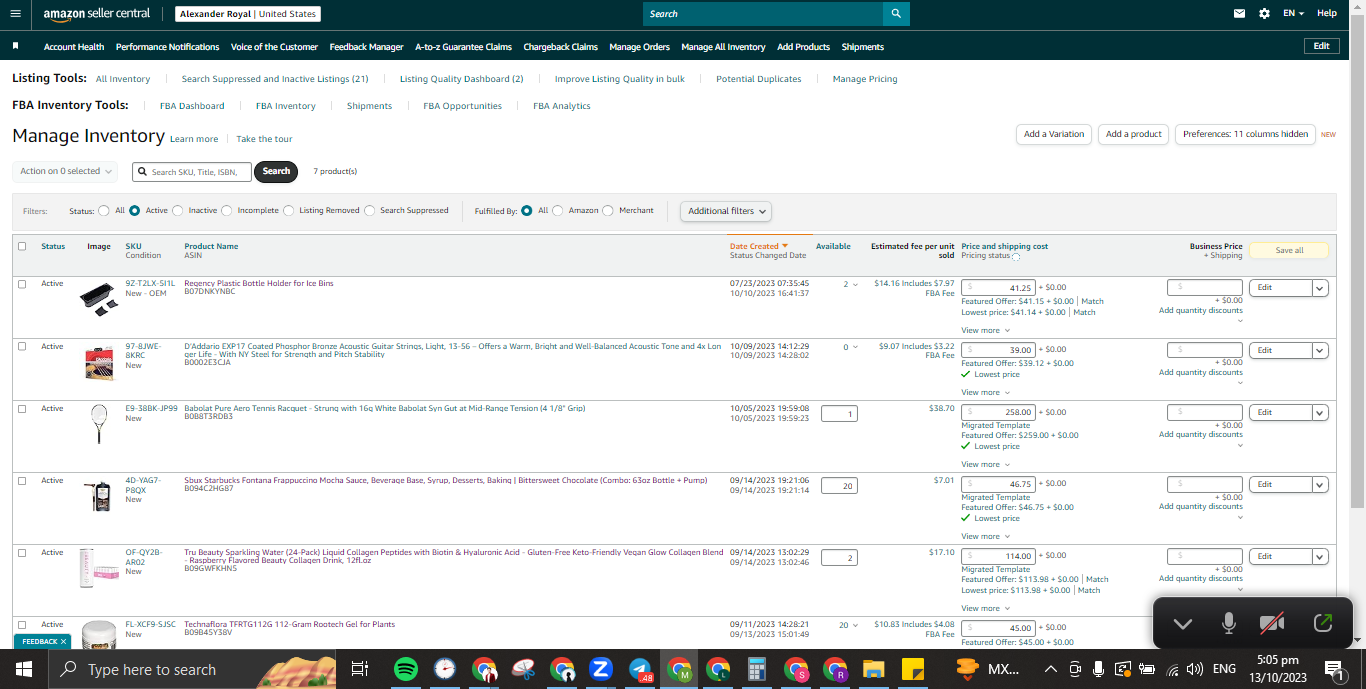
Task: Click the Add a product button
Action: (1133, 134)
